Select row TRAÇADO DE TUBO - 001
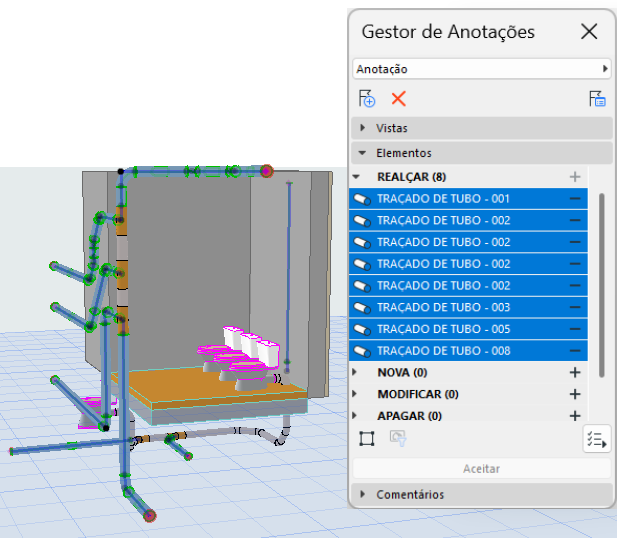 (468, 199)
